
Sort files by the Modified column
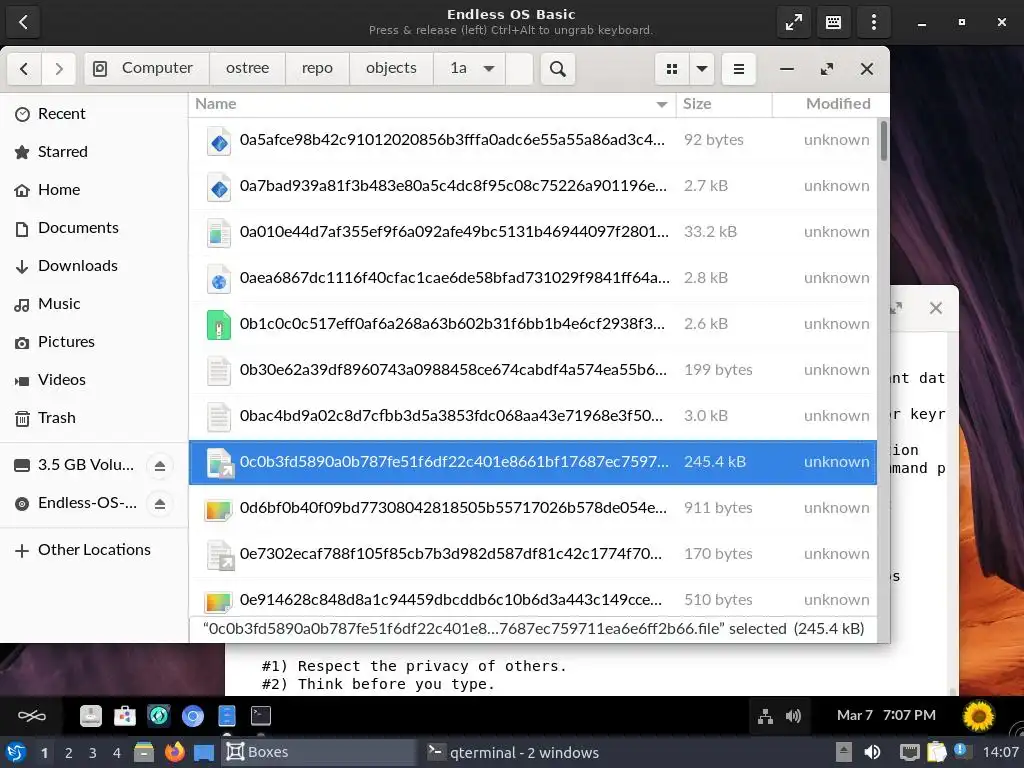(831, 104)
